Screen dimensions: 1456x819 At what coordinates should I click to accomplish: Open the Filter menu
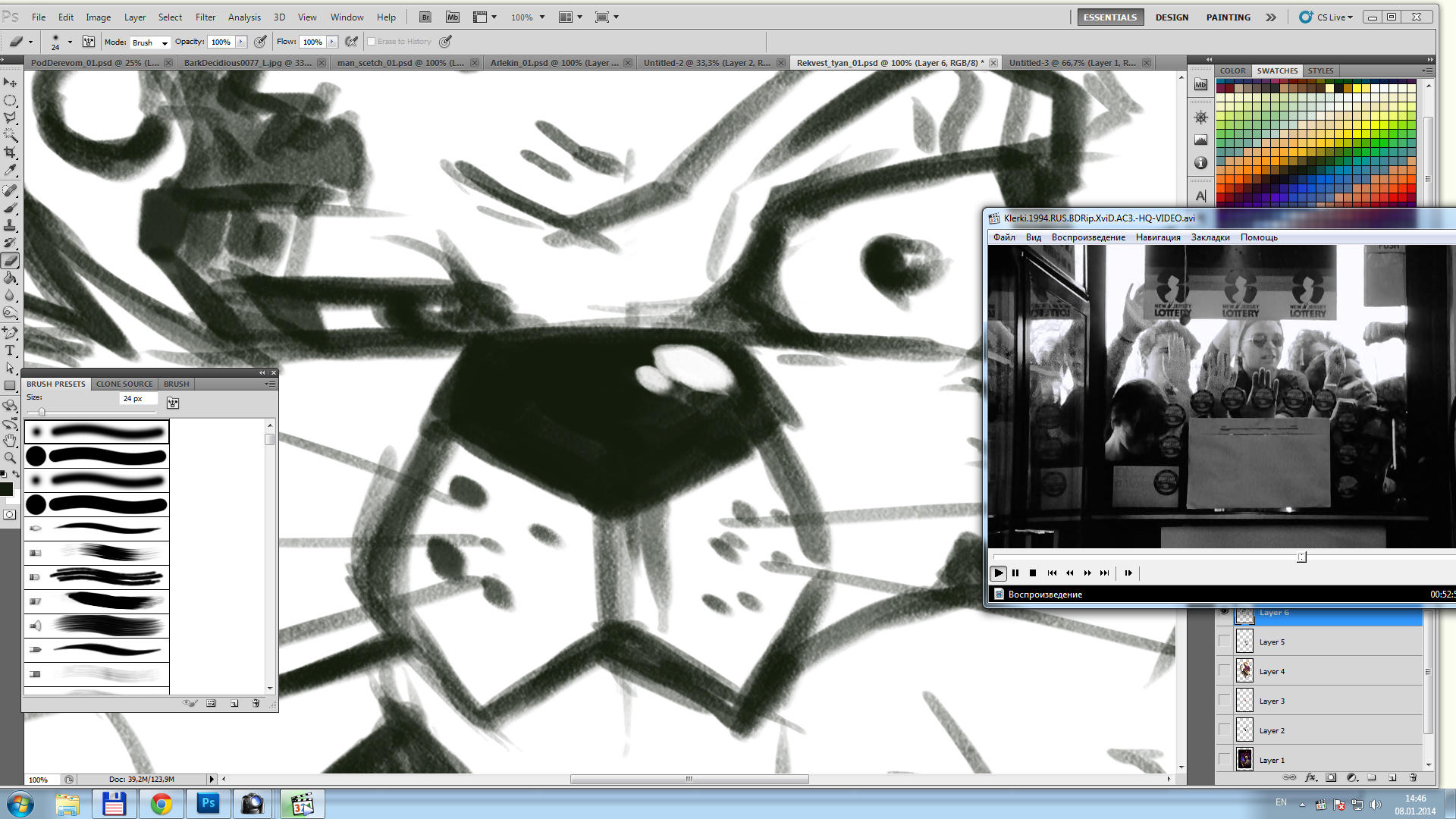[206, 17]
